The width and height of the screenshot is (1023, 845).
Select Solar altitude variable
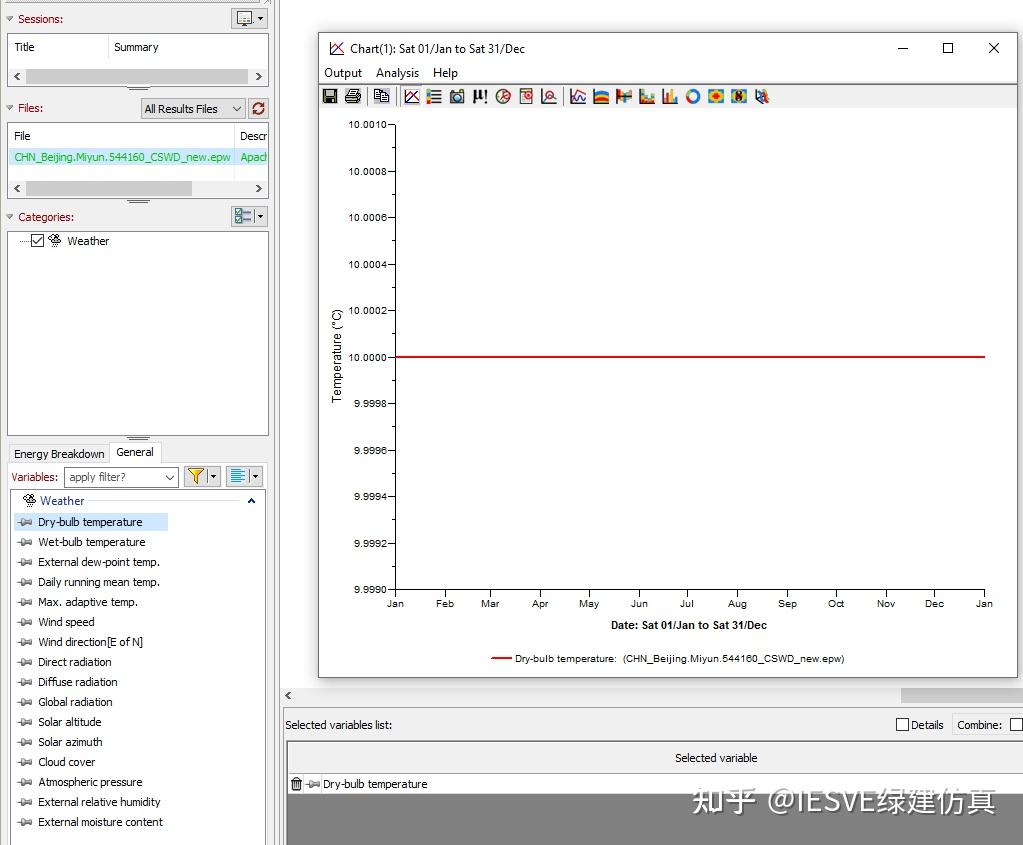click(69, 722)
